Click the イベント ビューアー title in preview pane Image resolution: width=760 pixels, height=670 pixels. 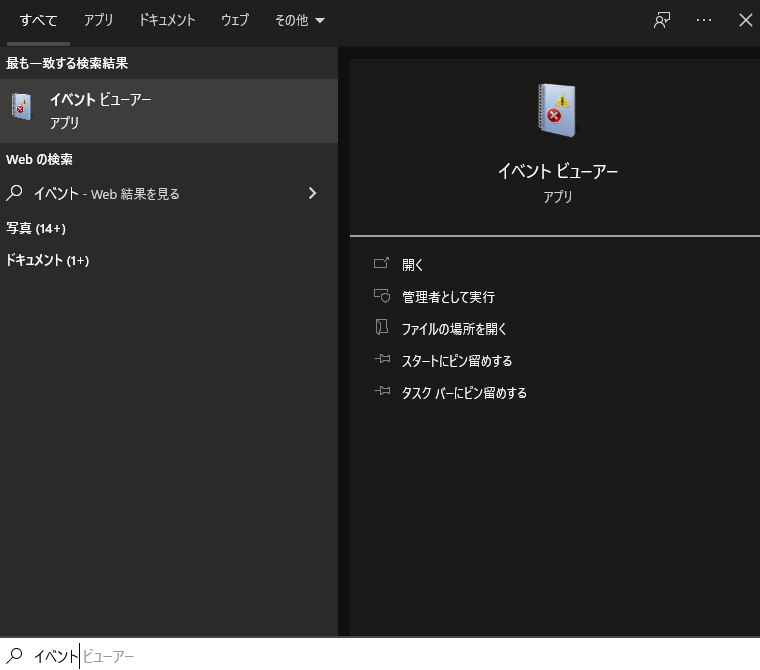pos(557,171)
